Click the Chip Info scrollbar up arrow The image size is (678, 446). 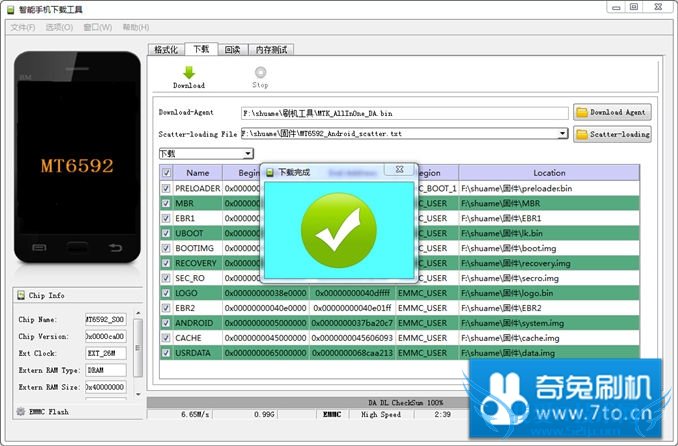pyautogui.click(x=138, y=313)
